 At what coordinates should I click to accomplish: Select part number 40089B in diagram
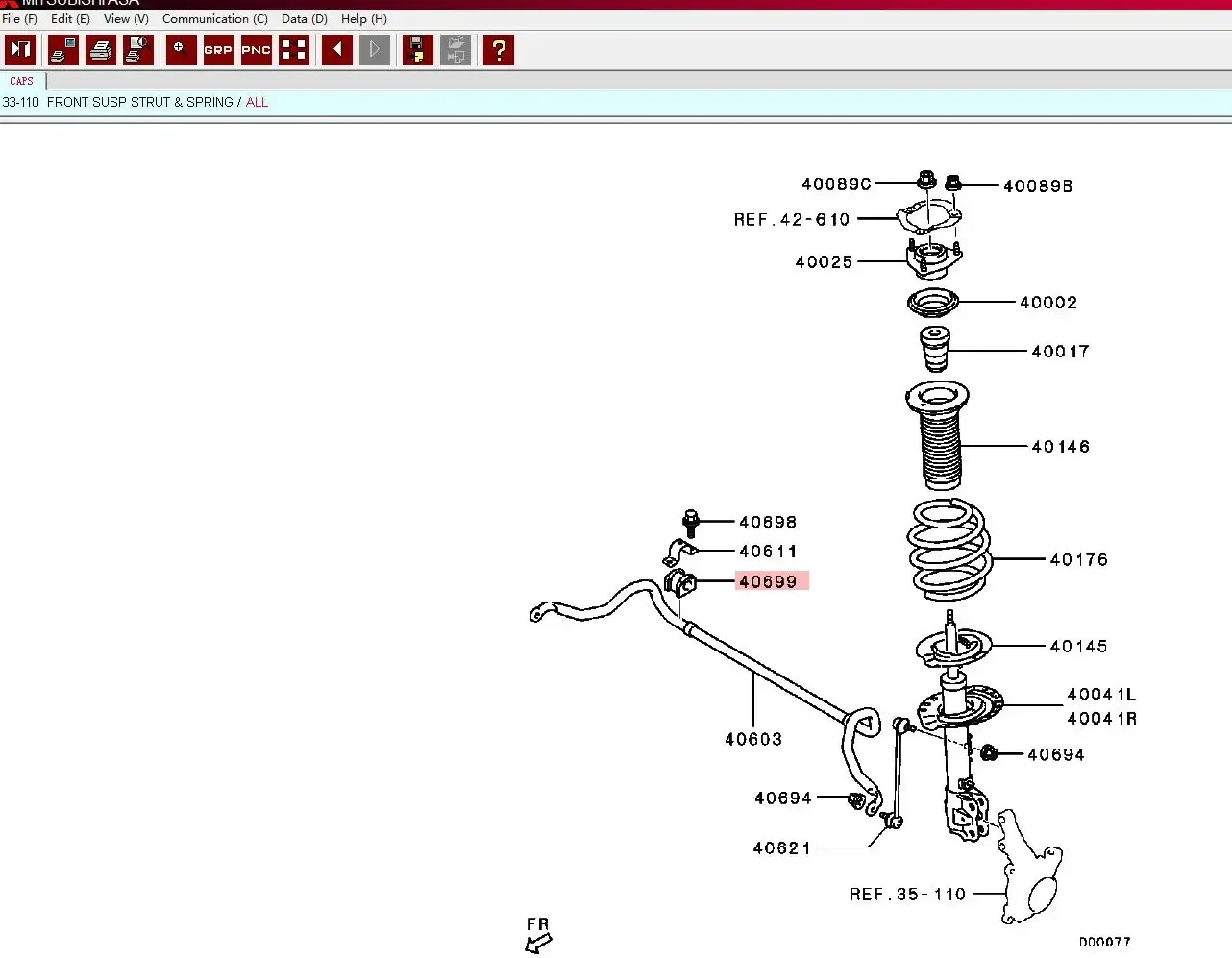1038,186
